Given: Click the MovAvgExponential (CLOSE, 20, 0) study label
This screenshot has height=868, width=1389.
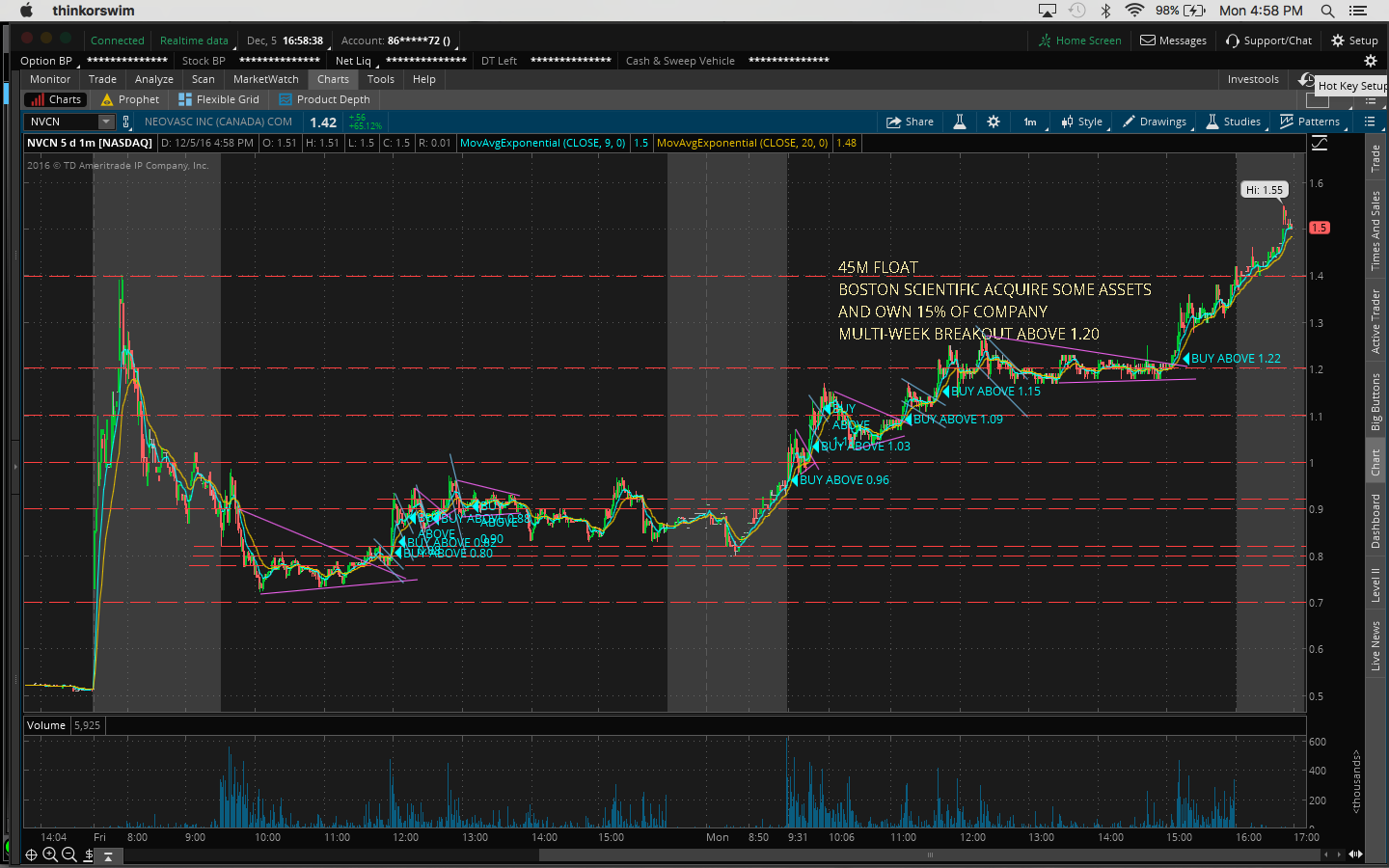Looking at the screenshot, I should pyautogui.click(x=742, y=143).
